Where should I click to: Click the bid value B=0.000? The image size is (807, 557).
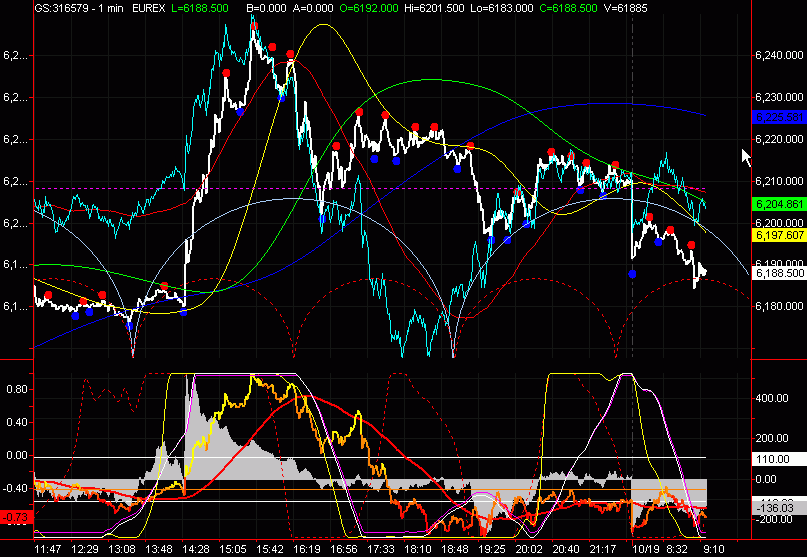pos(266,8)
